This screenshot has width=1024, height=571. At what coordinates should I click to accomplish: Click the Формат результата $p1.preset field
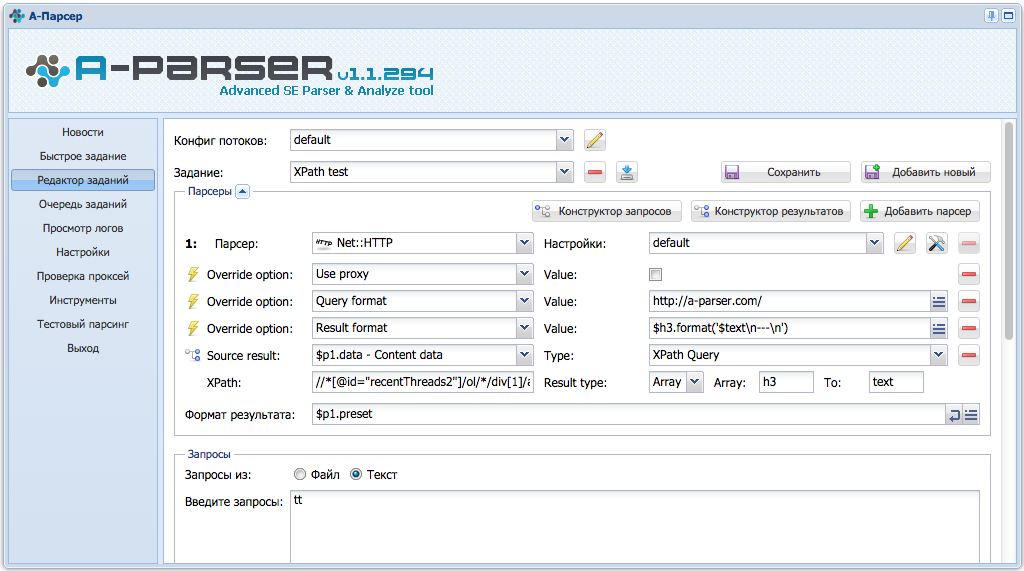pyautogui.click(x=629, y=414)
